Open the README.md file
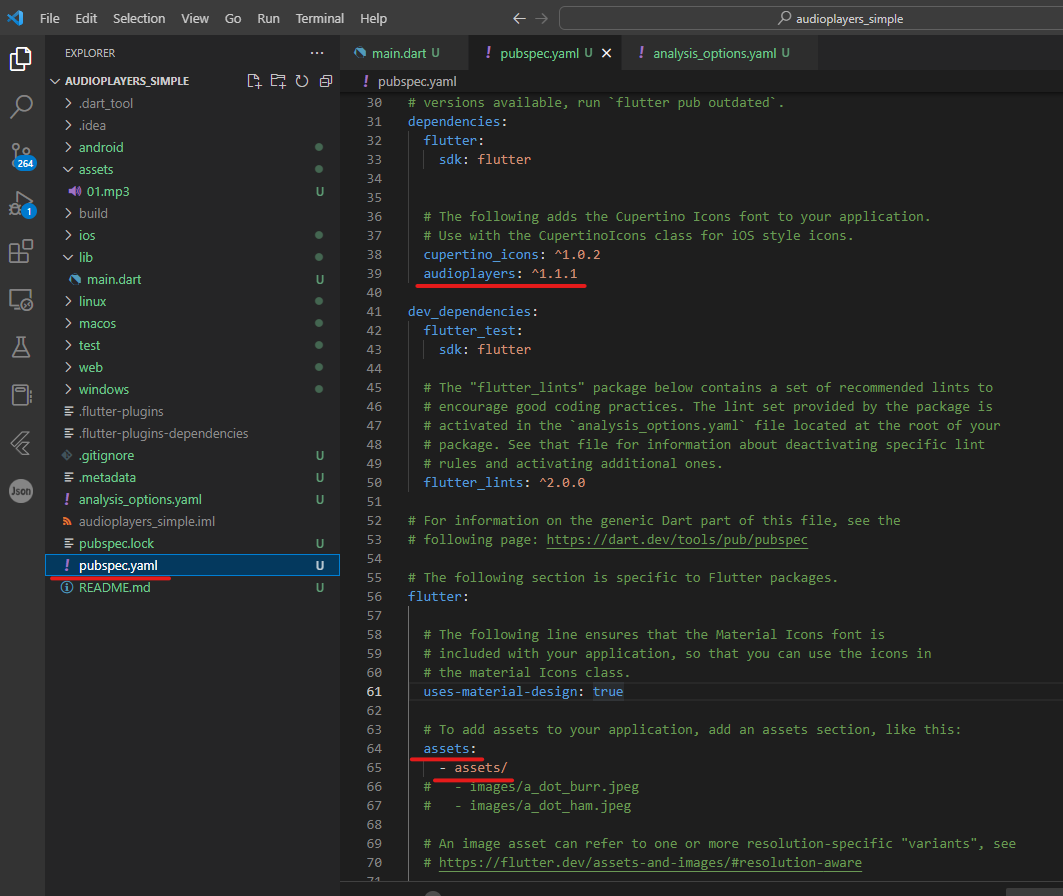 [x=193, y=588]
